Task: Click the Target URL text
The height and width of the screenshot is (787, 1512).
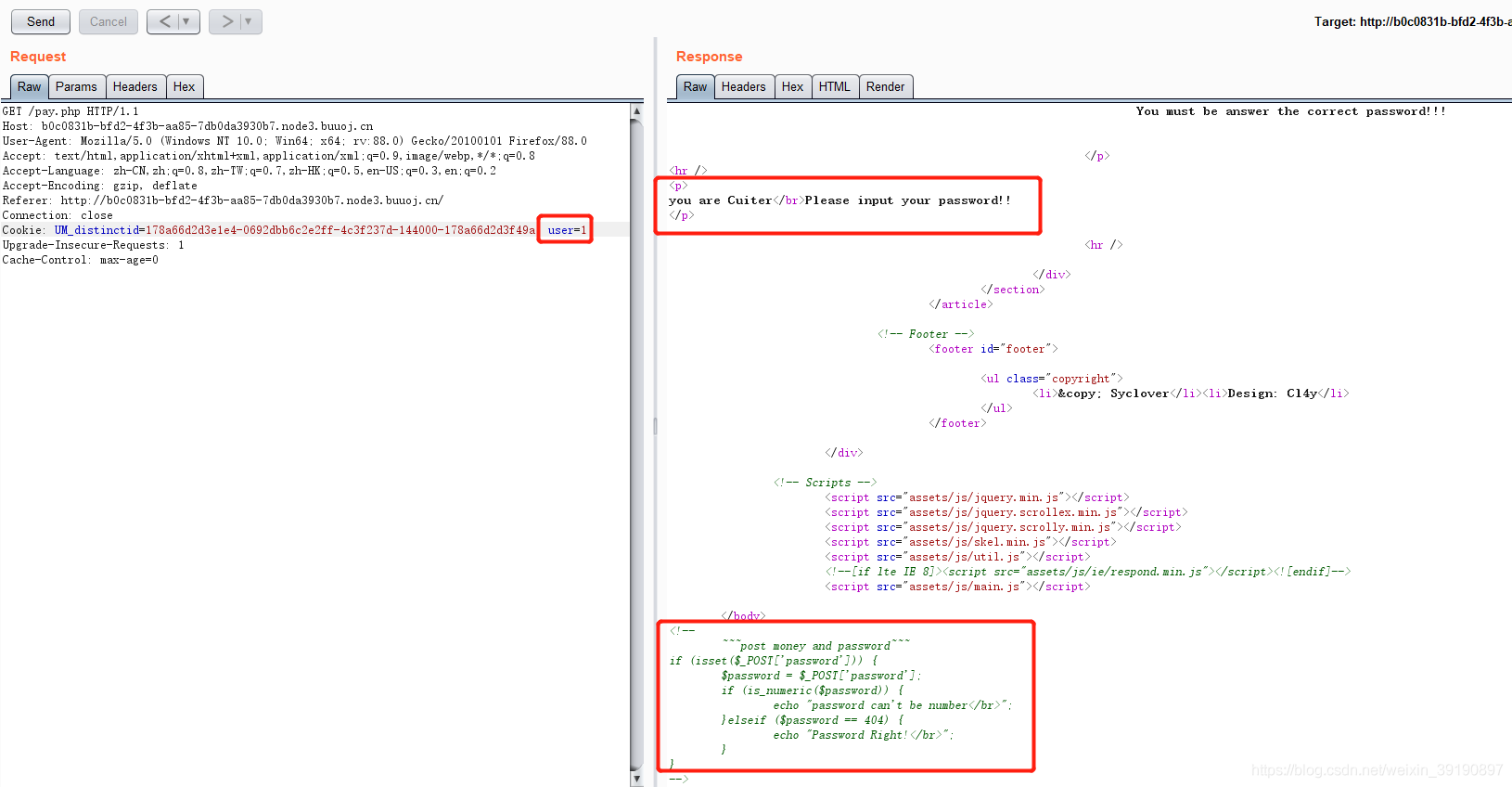Action: pos(1412,21)
